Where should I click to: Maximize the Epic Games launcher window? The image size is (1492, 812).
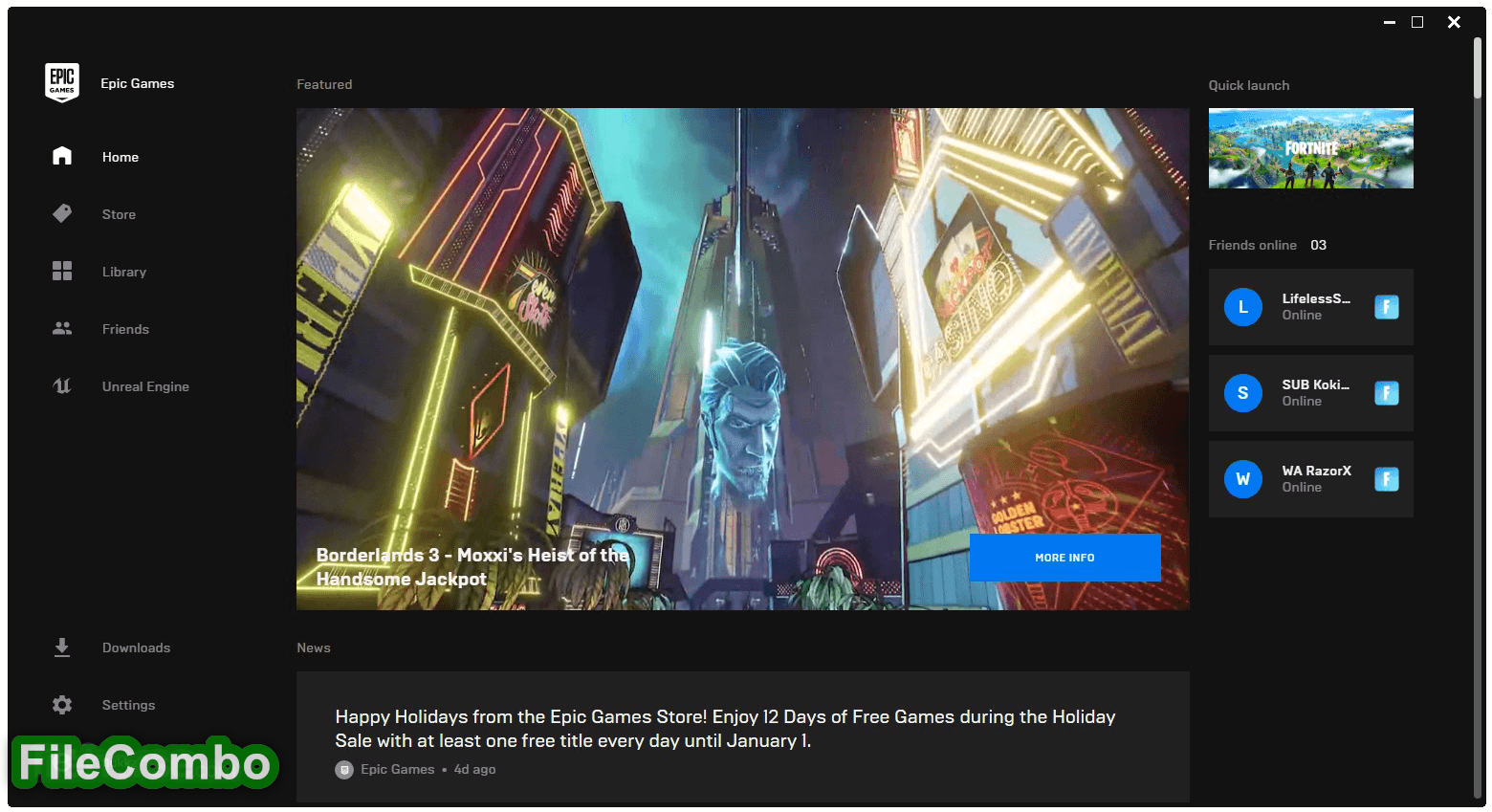(x=1417, y=22)
